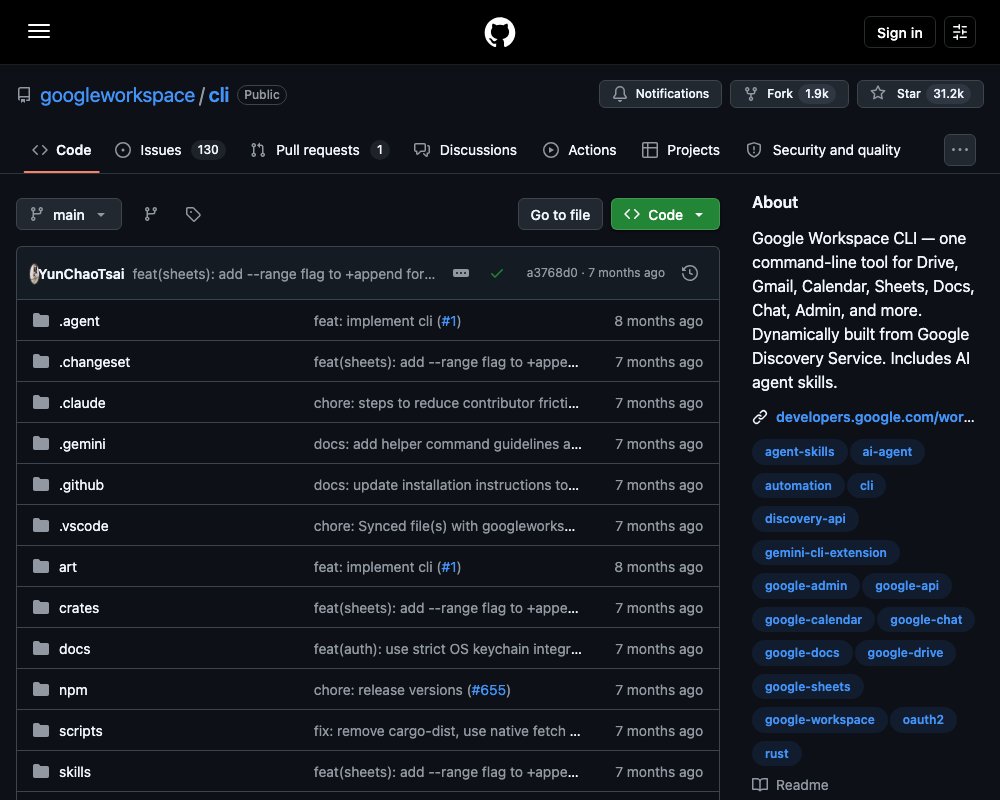
Task: Open the Projects tab
Action: (680, 150)
